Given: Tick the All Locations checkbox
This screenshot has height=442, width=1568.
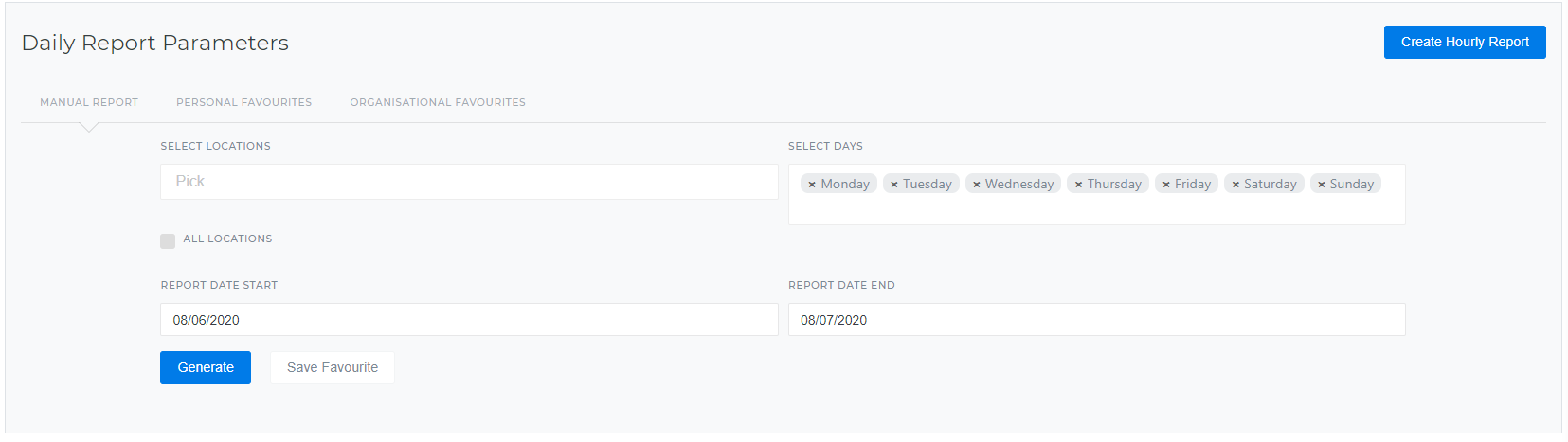Looking at the screenshot, I should click(168, 240).
